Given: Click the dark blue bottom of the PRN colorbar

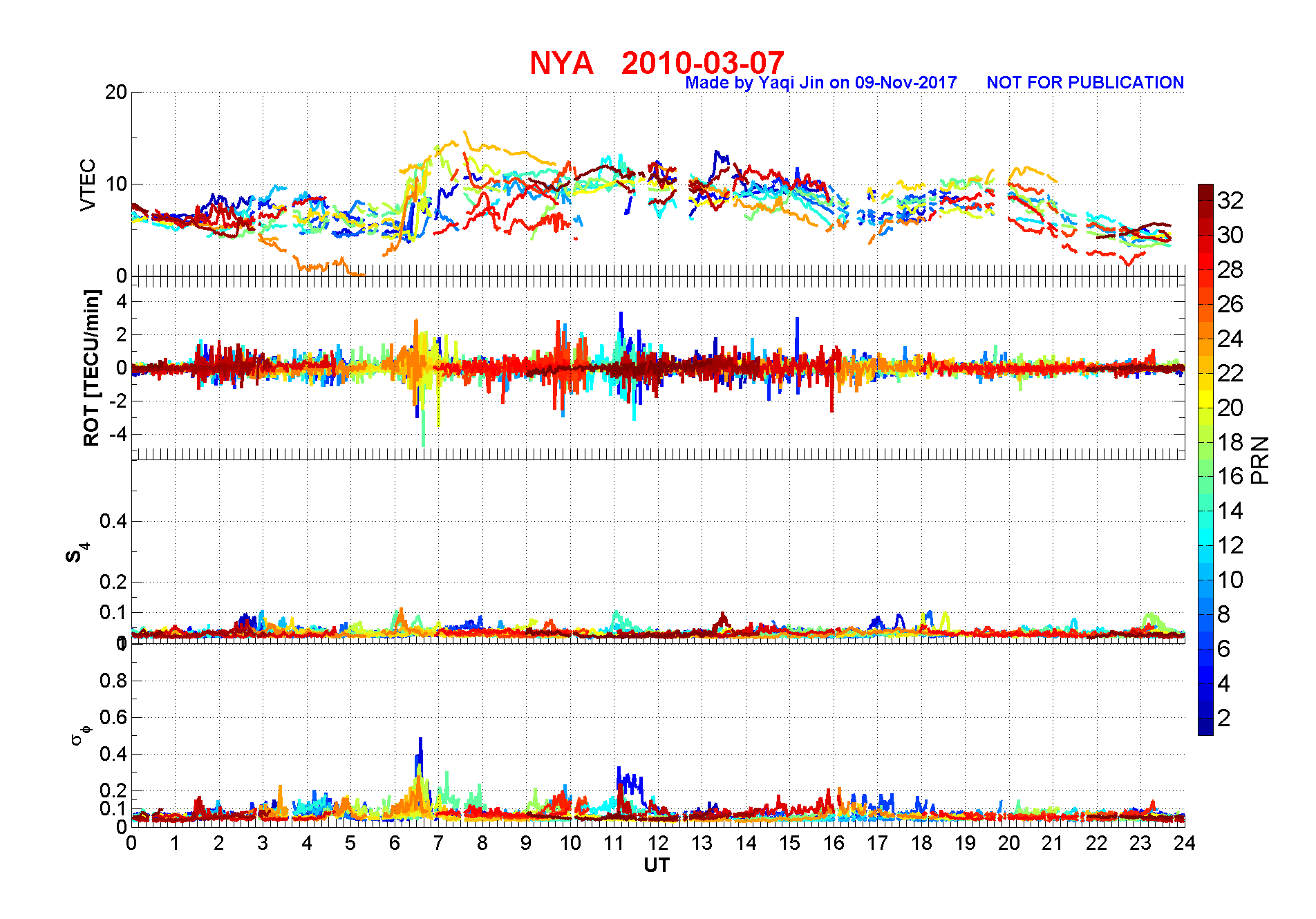Looking at the screenshot, I should coord(1205,727).
